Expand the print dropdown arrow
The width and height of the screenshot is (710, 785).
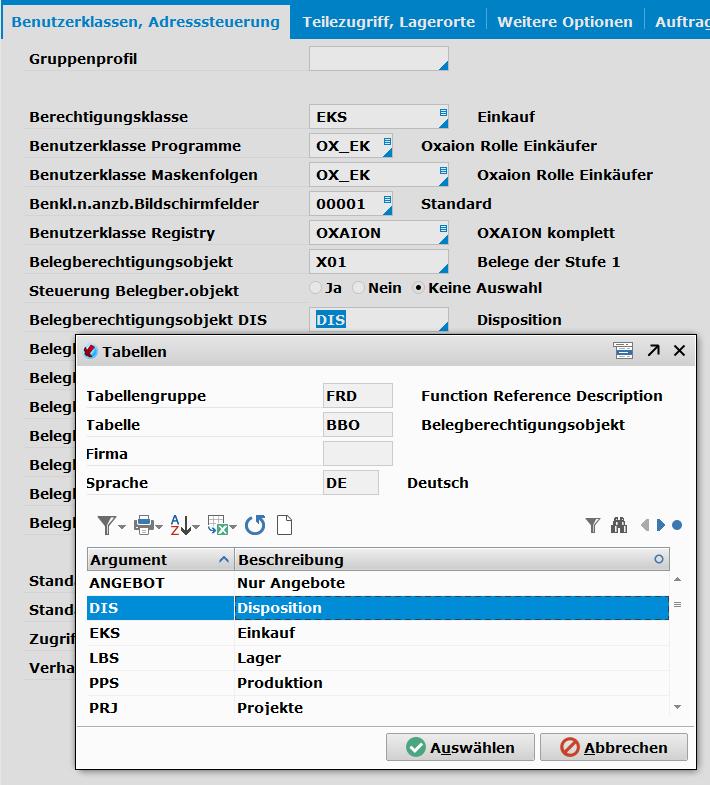[159, 527]
